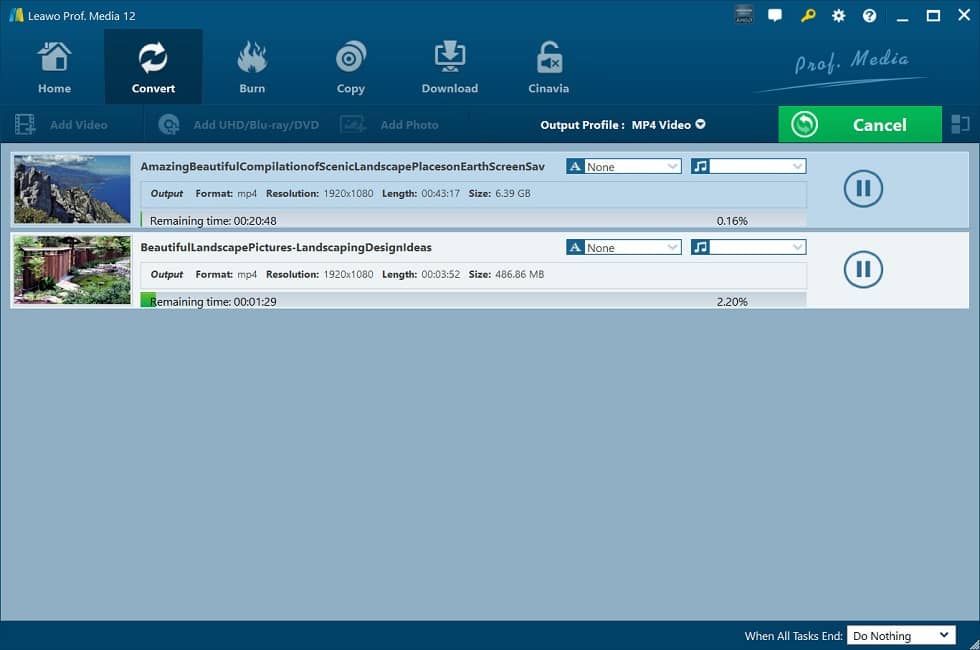Click music note icon in second video row
Viewport: 980px width, 650px height.
(x=700, y=248)
